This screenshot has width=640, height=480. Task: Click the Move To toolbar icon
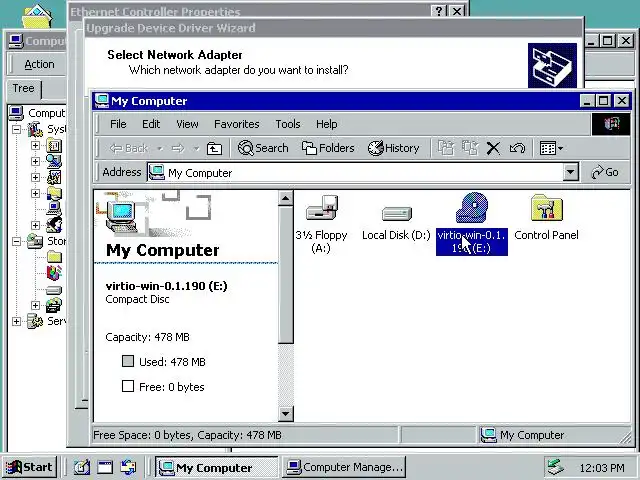[446, 148]
